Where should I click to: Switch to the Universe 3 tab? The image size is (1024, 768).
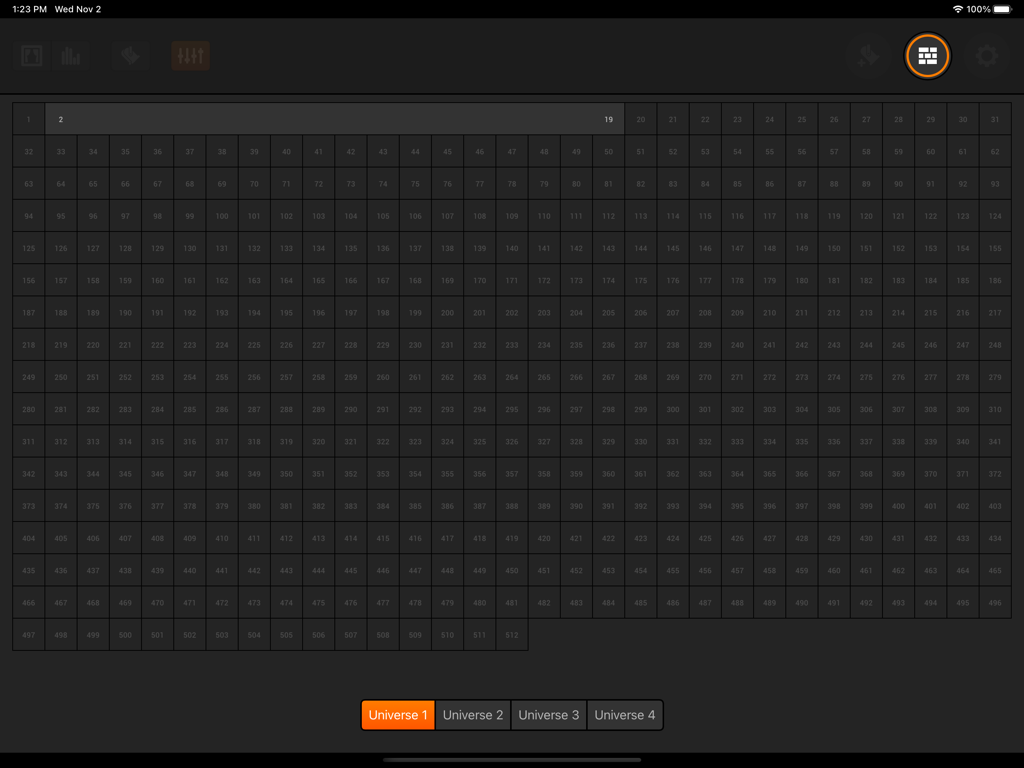[x=548, y=715]
